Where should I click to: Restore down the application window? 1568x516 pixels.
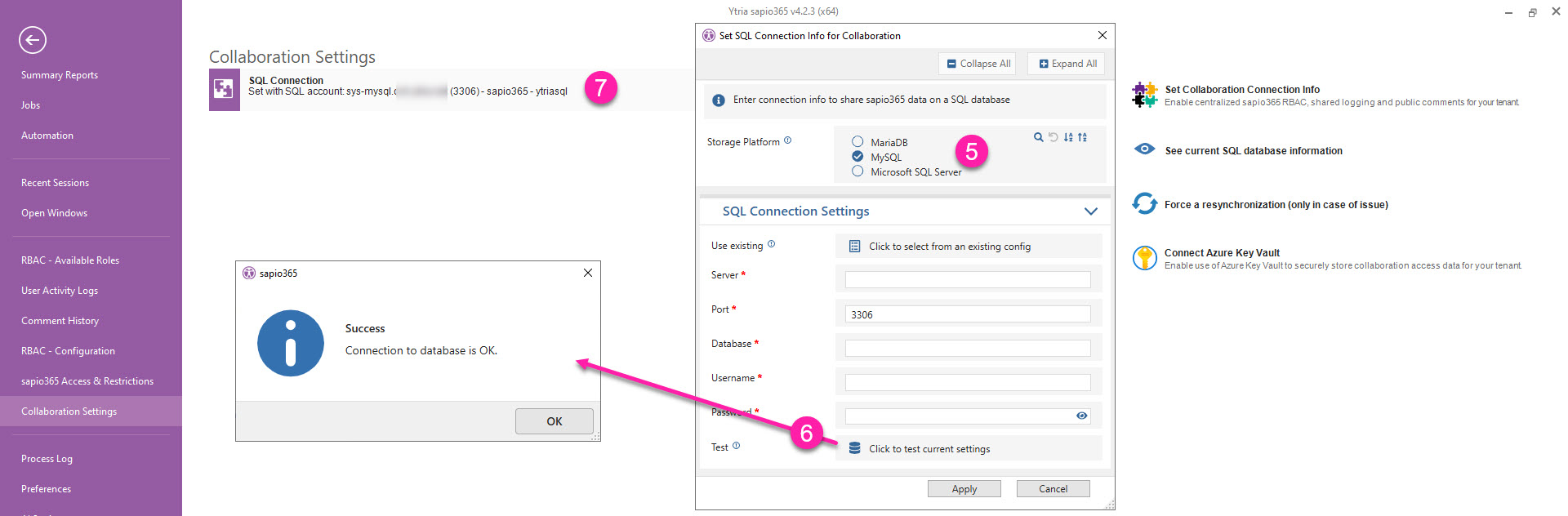1532,12
